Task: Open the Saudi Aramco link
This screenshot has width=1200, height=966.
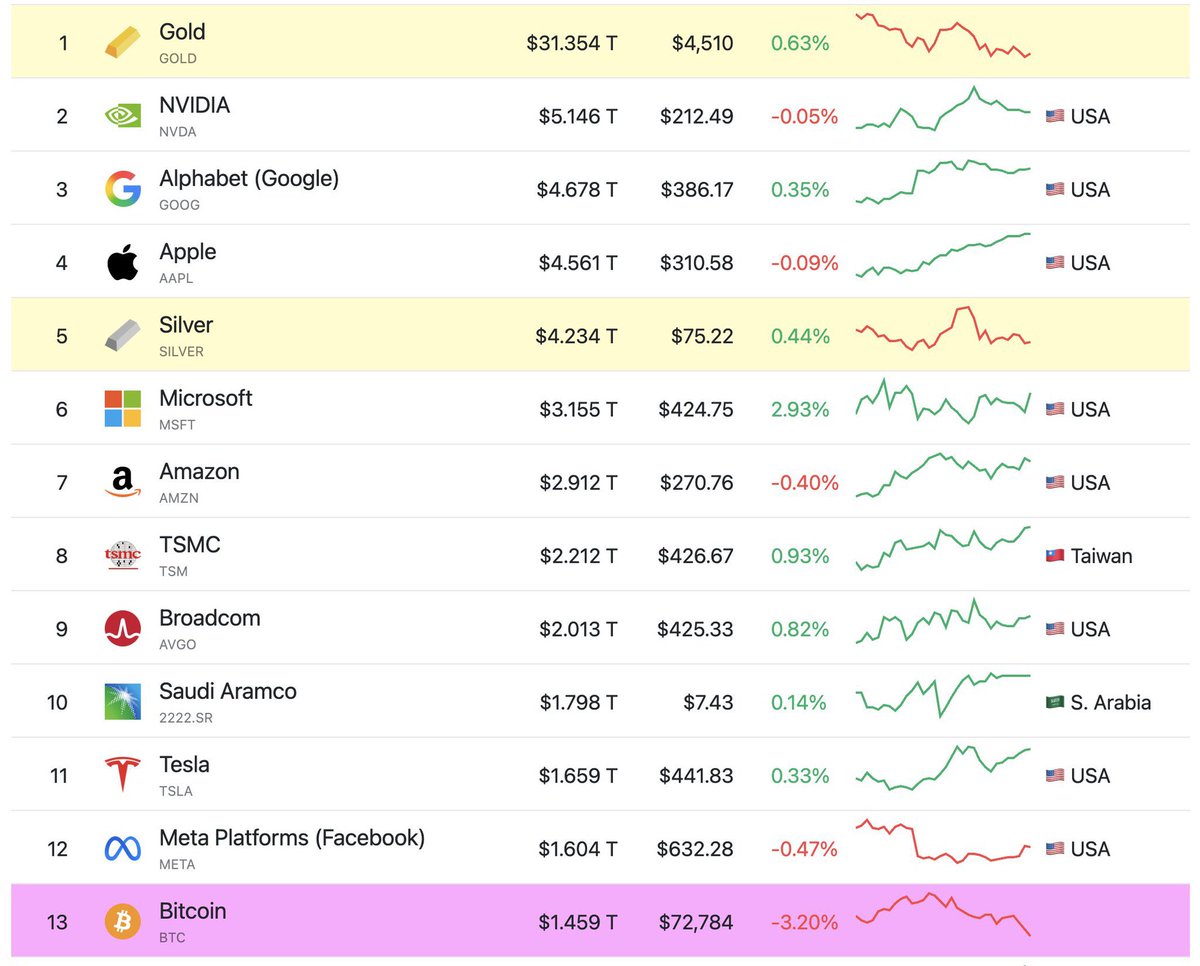Action: tap(228, 691)
